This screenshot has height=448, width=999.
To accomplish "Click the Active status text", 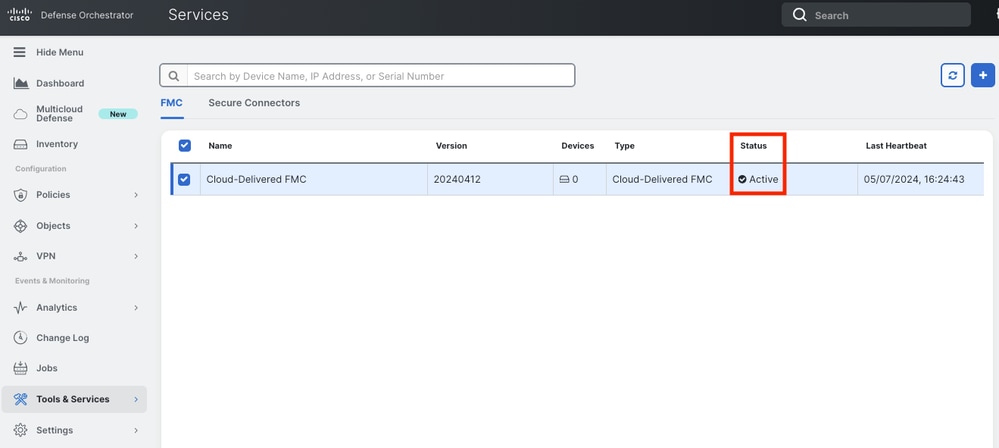I will point(763,180).
